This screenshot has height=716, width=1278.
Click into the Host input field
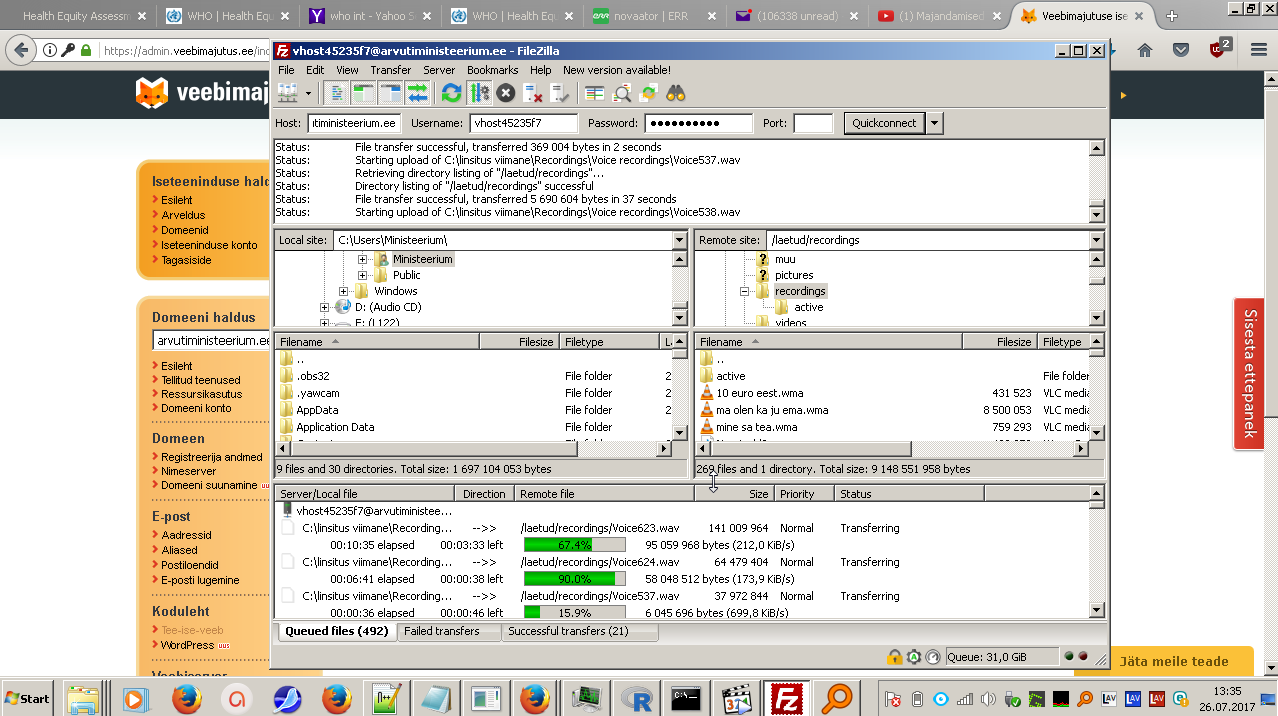(x=354, y=123)
